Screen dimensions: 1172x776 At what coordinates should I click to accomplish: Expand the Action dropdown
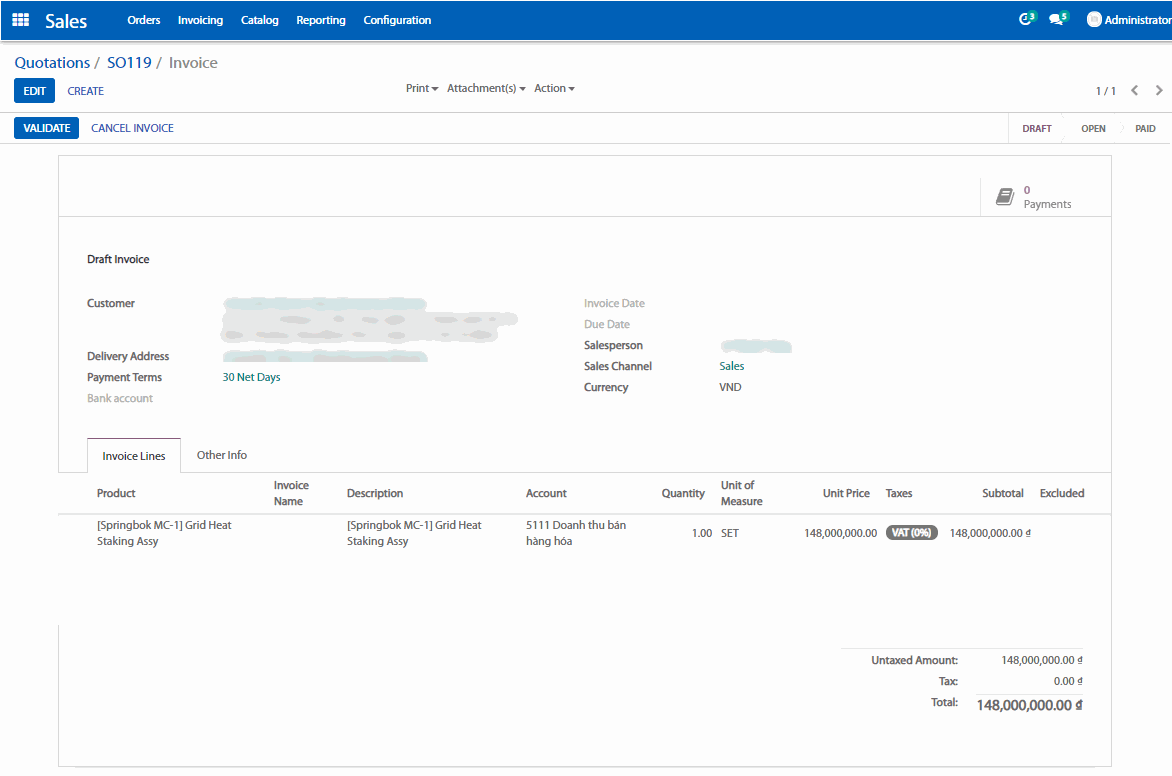(554, 89)
